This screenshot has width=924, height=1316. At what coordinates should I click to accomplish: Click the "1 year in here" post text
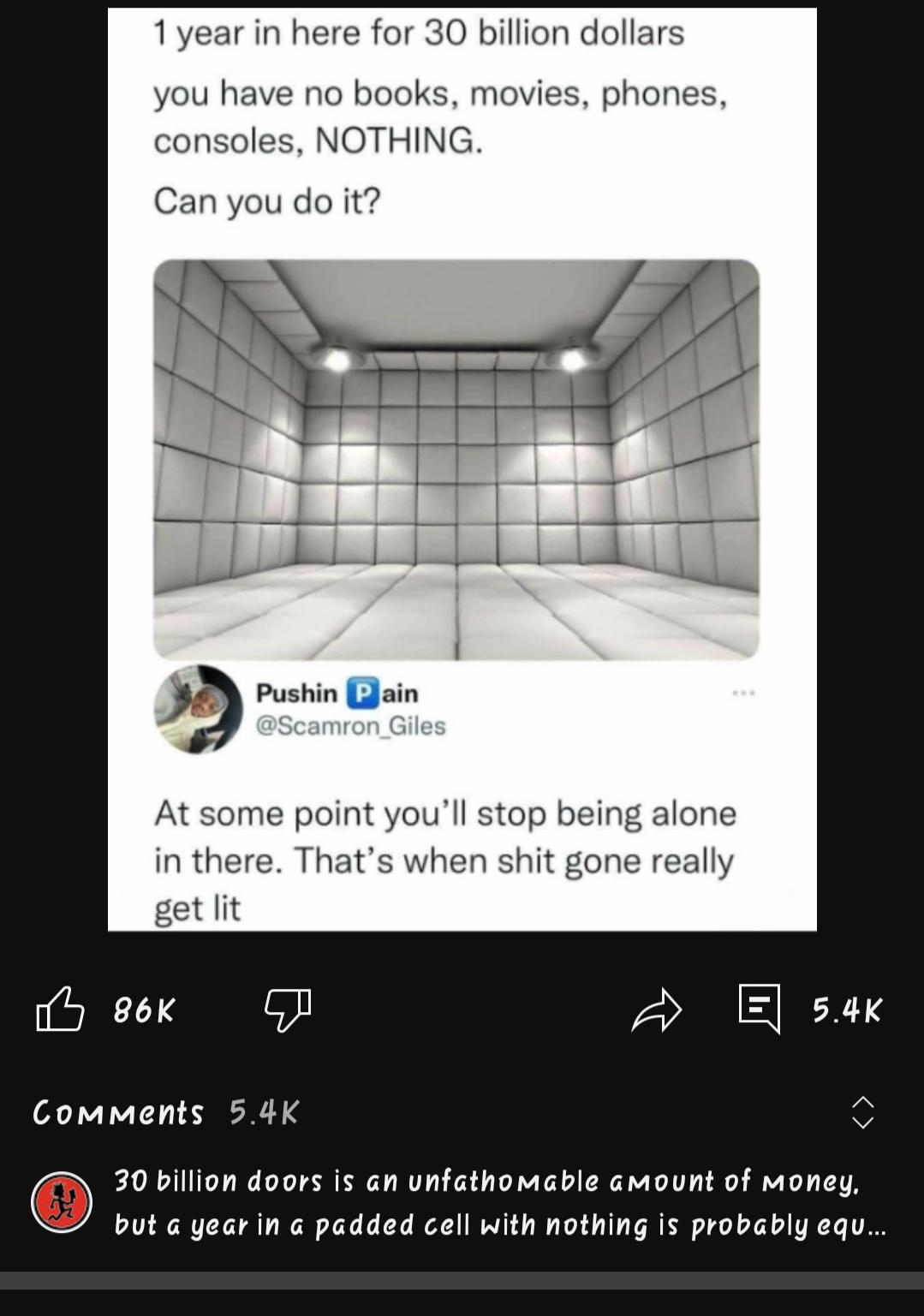click(x=420, y=33)
